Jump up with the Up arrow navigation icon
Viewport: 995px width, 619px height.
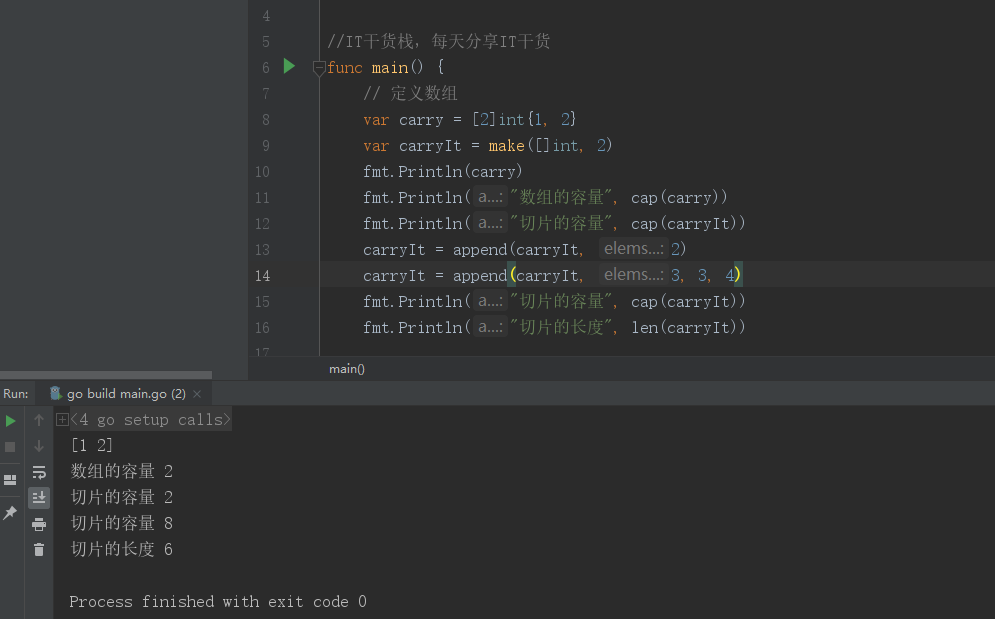[x=39, y=420]
